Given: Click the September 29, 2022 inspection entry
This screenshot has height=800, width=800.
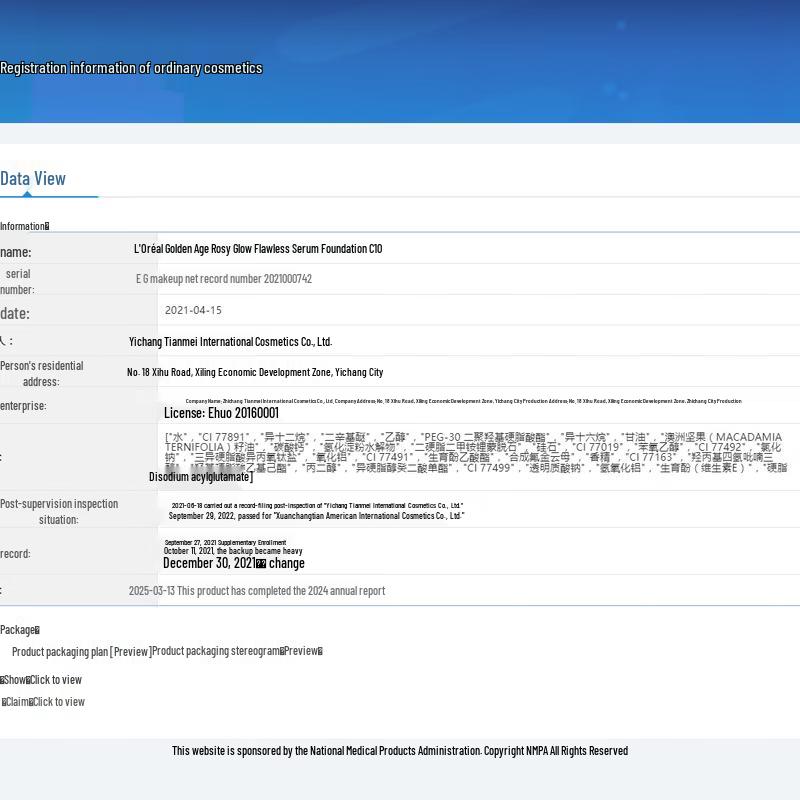Looking at the screenshot, I should [x=316, y=516].
